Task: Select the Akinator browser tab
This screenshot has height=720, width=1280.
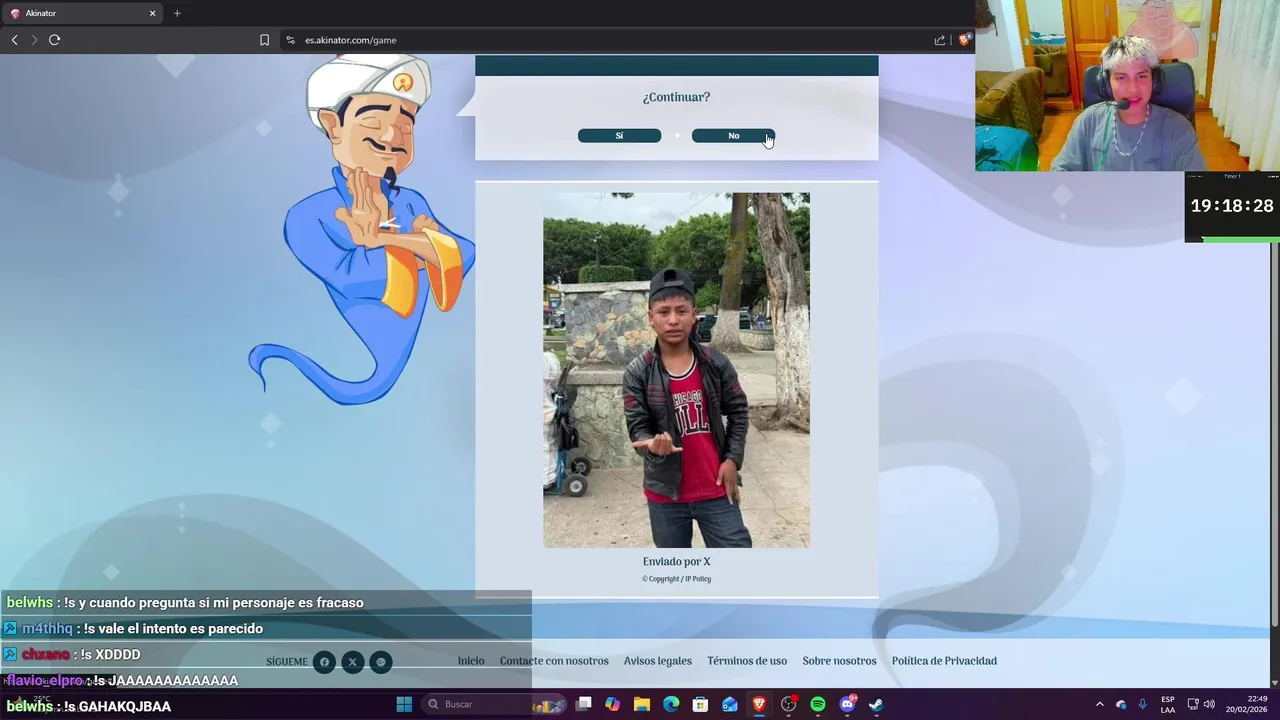Action: pyautogui.click(x=80, y=13)
